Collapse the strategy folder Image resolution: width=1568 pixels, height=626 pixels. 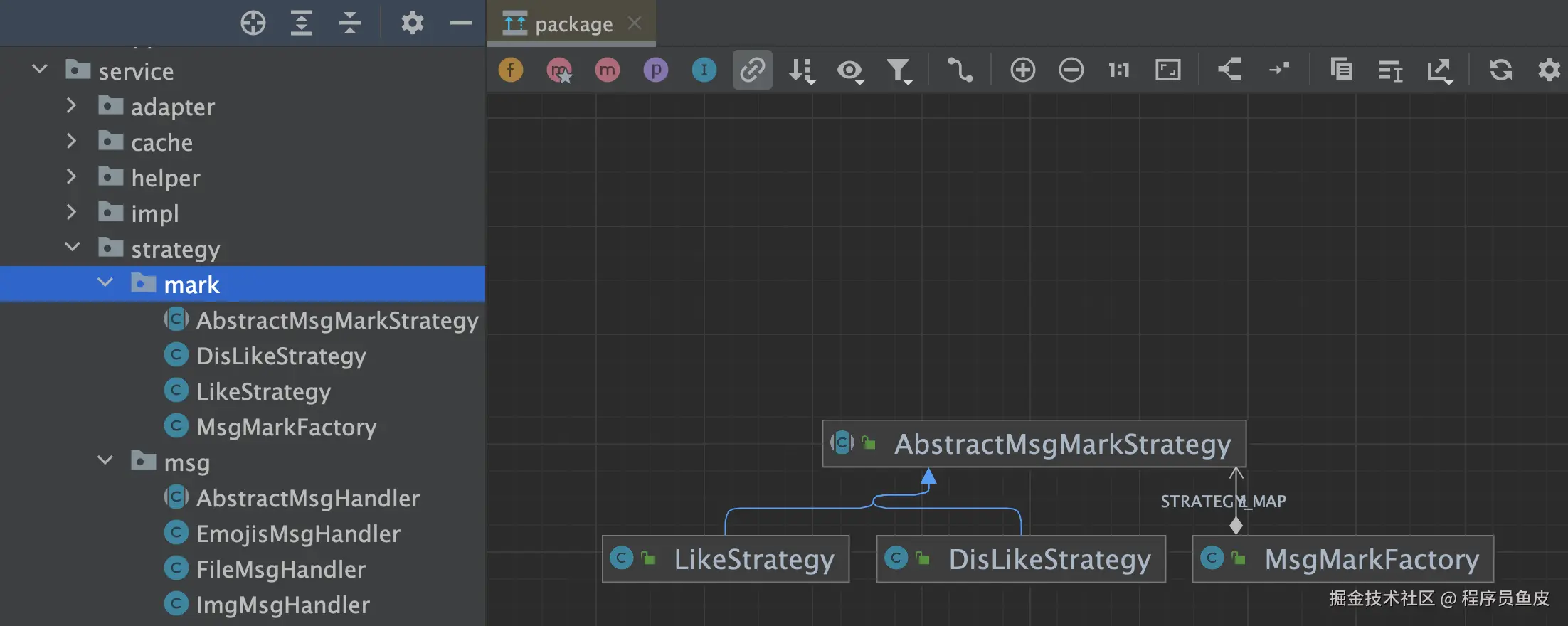pyautogui.click(x=73, y=248)
